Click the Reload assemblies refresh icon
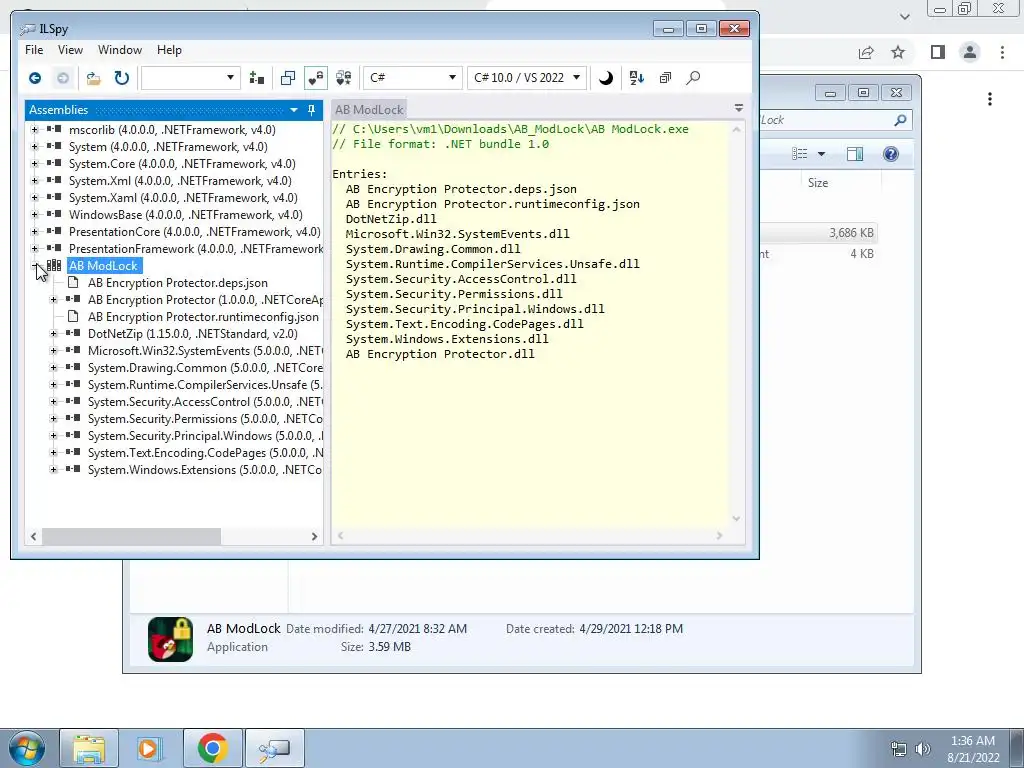The image size is (1024, 768). click(x=121, y=78)
